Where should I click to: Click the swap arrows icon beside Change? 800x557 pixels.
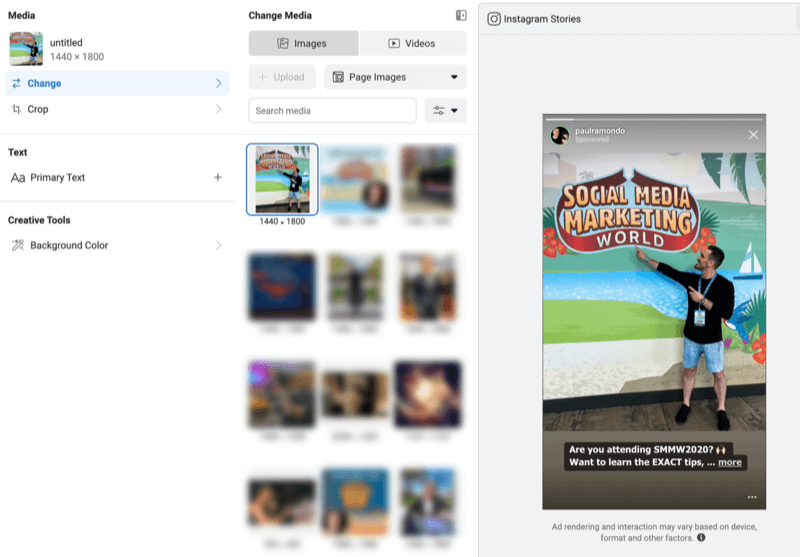click(16, 83)
